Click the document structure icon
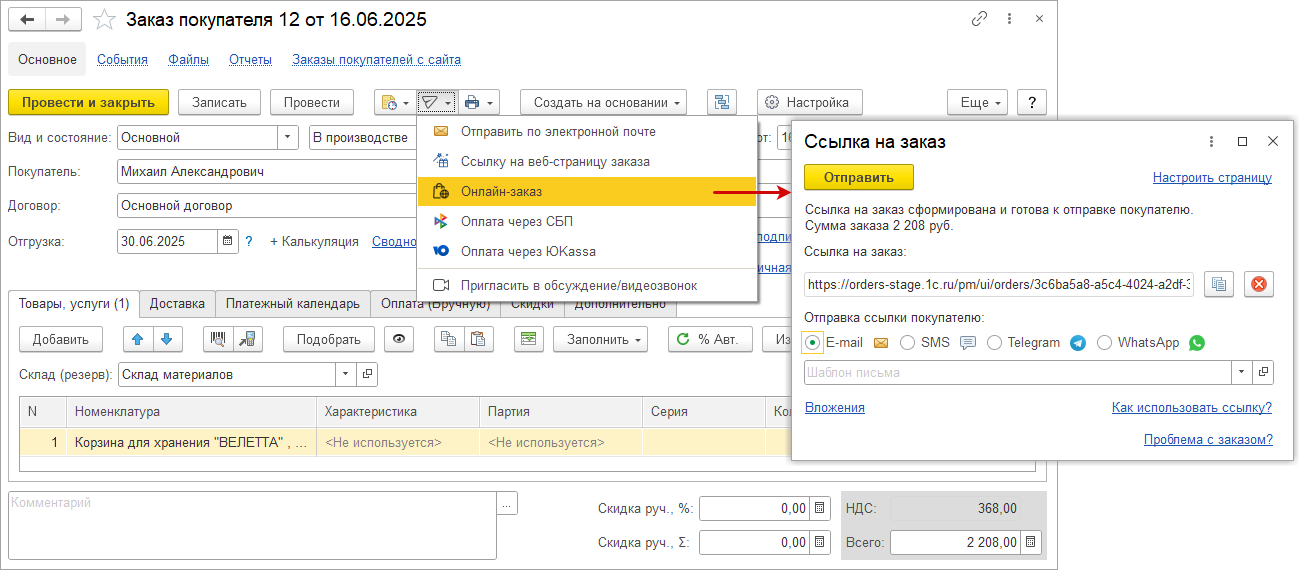1300x570 pixels. click(x=721, y=102)
